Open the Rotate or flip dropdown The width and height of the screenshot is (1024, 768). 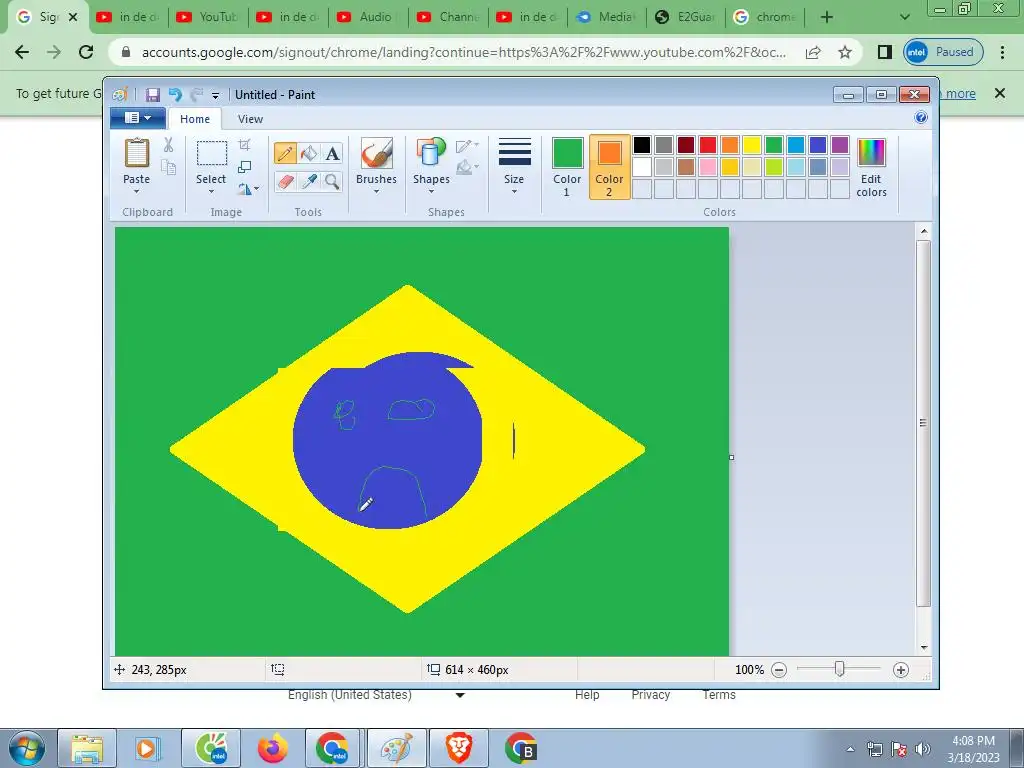[x=248, y=189]
